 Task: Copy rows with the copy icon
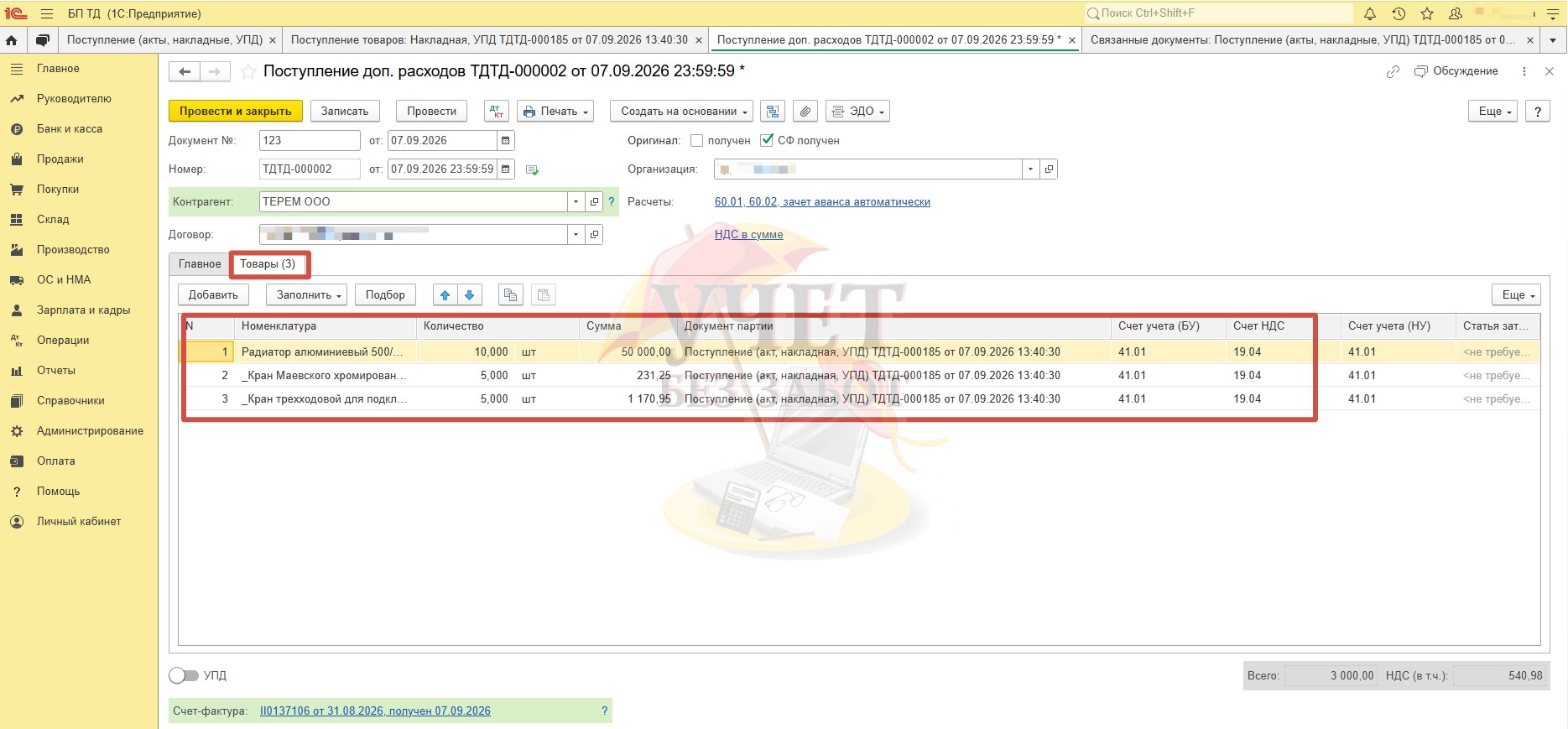(x=510, y=295)
